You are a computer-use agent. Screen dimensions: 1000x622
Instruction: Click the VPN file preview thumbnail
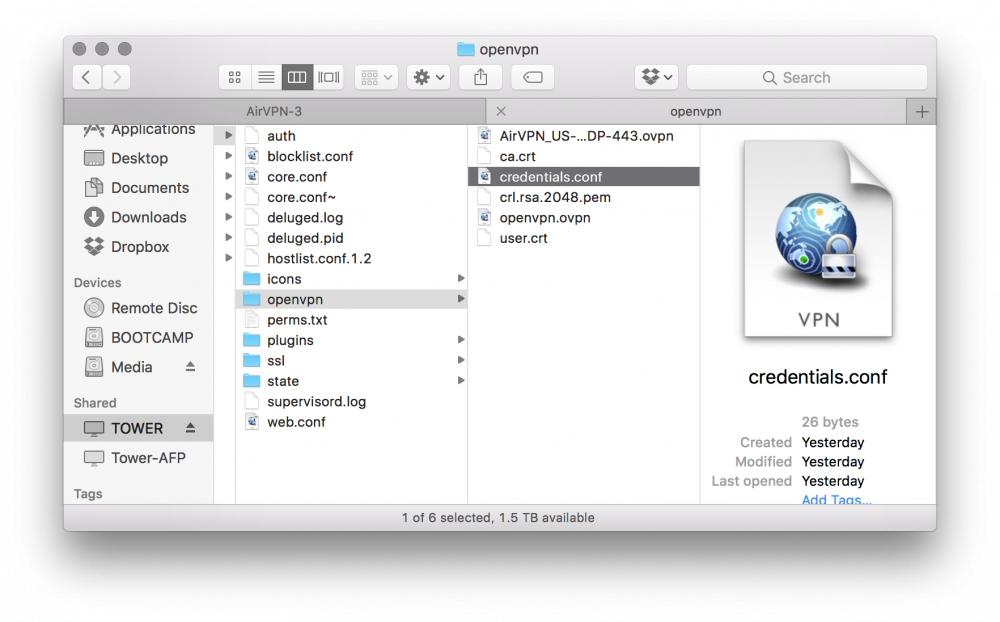(x=818, y=239)
